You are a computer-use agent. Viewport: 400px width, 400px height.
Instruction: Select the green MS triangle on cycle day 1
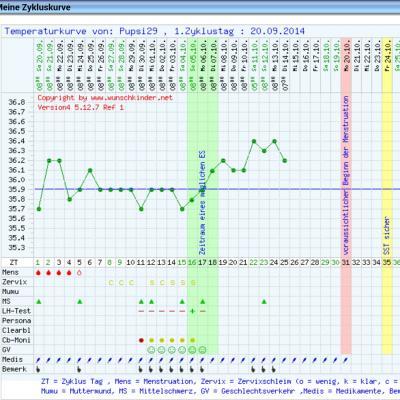39,301
